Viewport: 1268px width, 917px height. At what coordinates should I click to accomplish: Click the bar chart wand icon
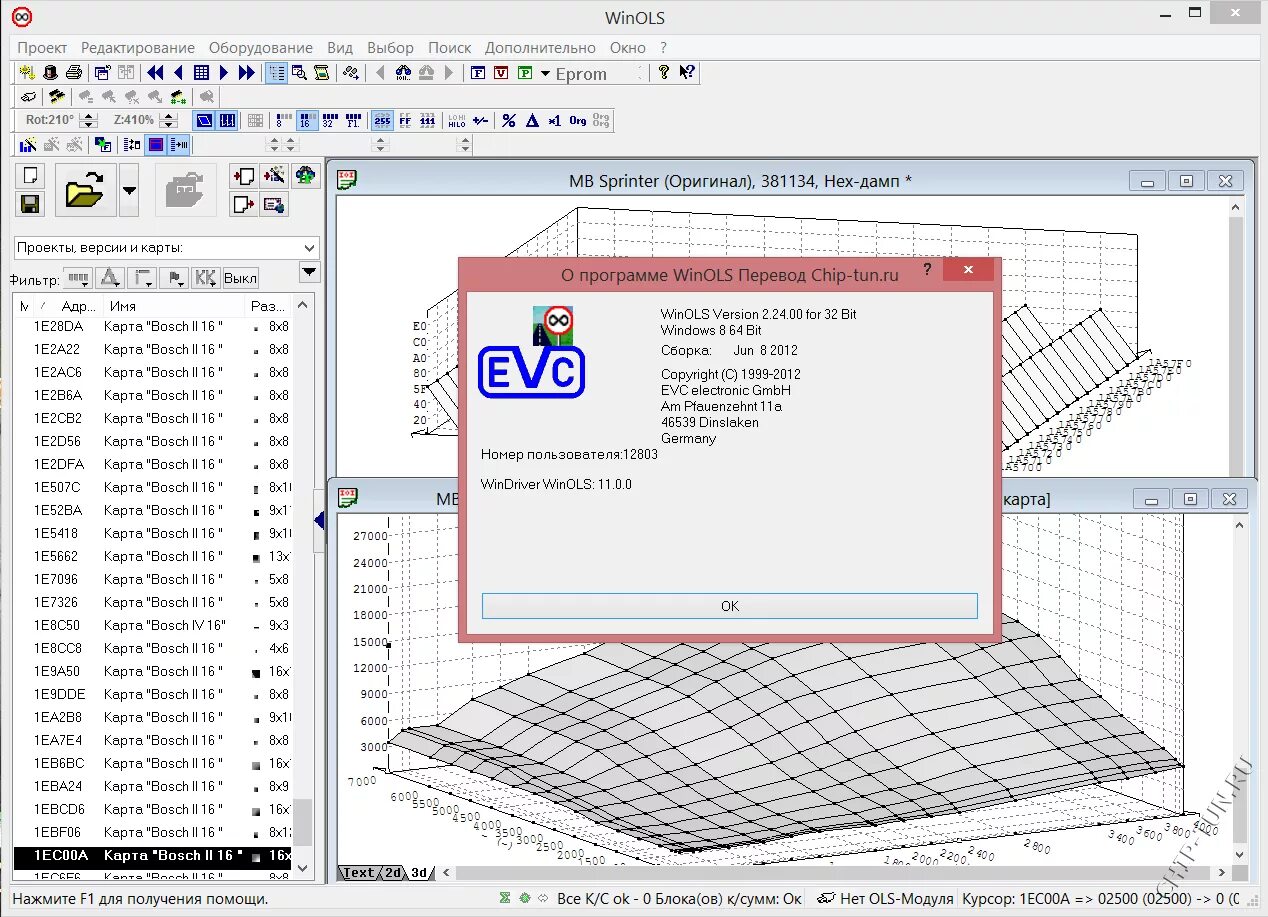[27, 145]
